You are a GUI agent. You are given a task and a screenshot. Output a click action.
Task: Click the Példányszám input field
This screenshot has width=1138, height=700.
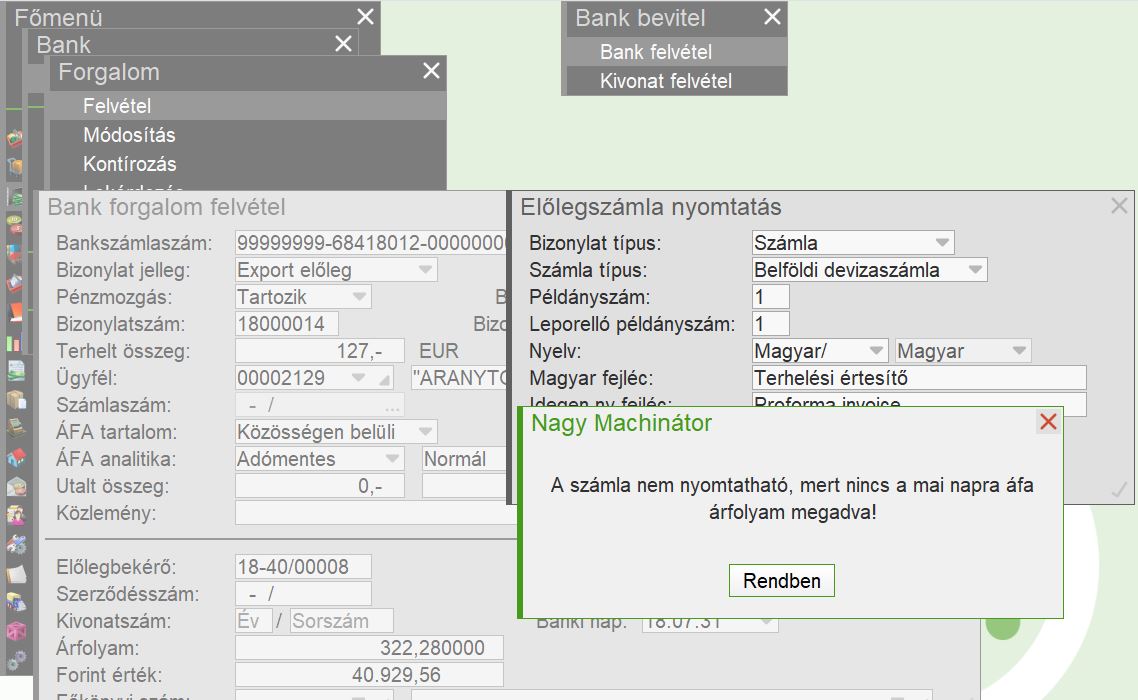771,297
